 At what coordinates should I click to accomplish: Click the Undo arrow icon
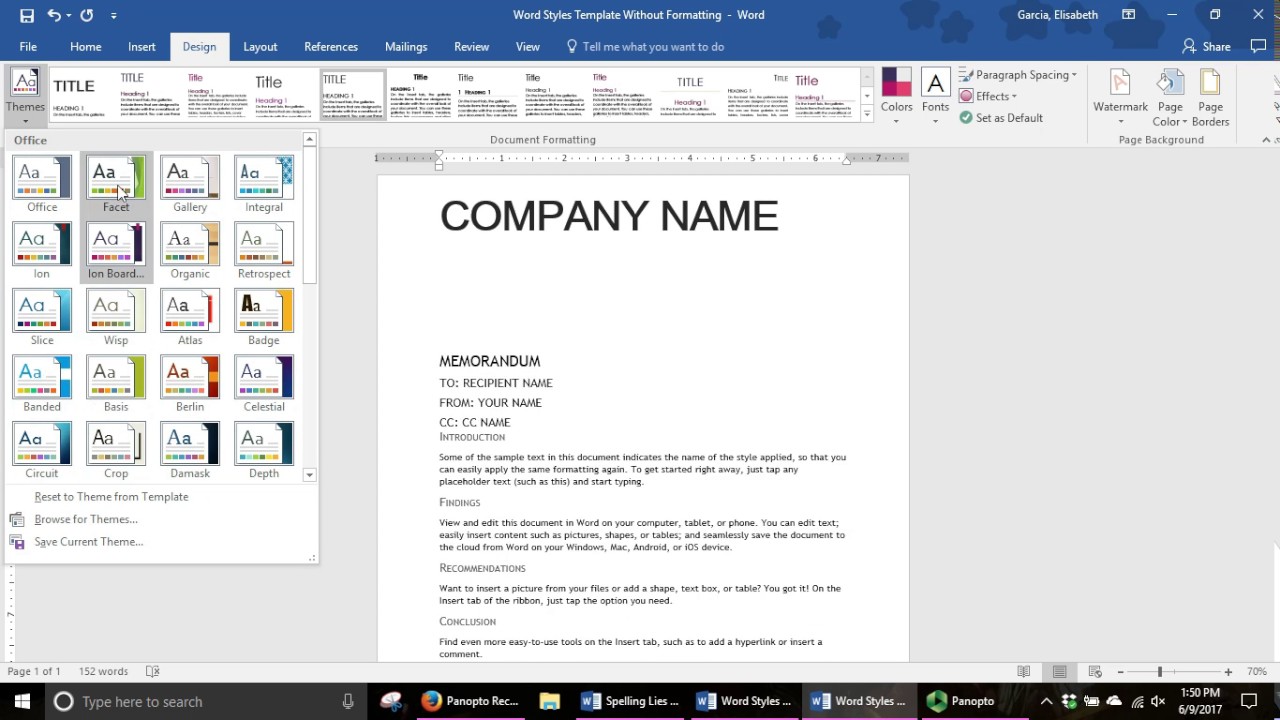click(53, 15)
